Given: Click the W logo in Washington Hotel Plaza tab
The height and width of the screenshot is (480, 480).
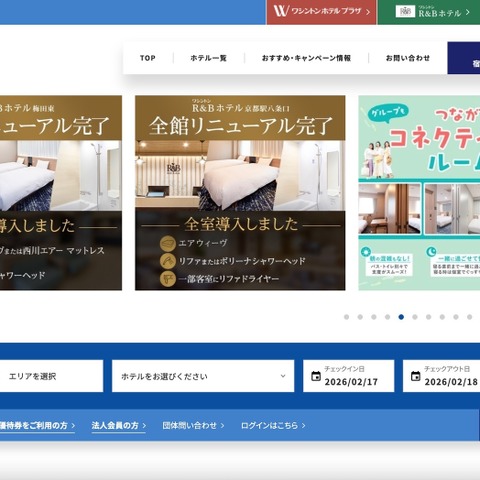Looking at the screenshot, I should pyautogui.click(x=281, y=11).
